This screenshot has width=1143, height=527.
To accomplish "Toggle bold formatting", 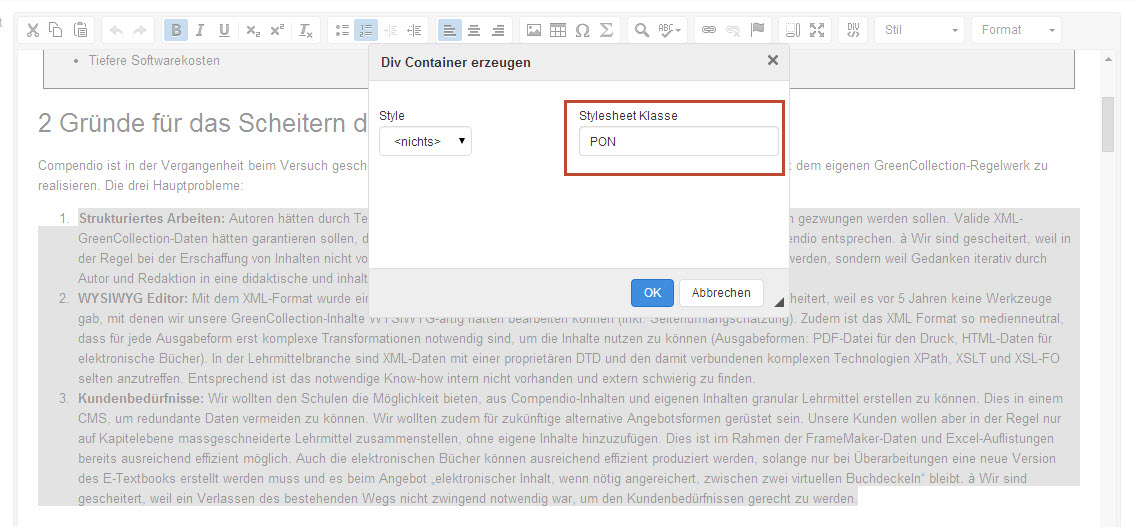I will pos(176,30).
